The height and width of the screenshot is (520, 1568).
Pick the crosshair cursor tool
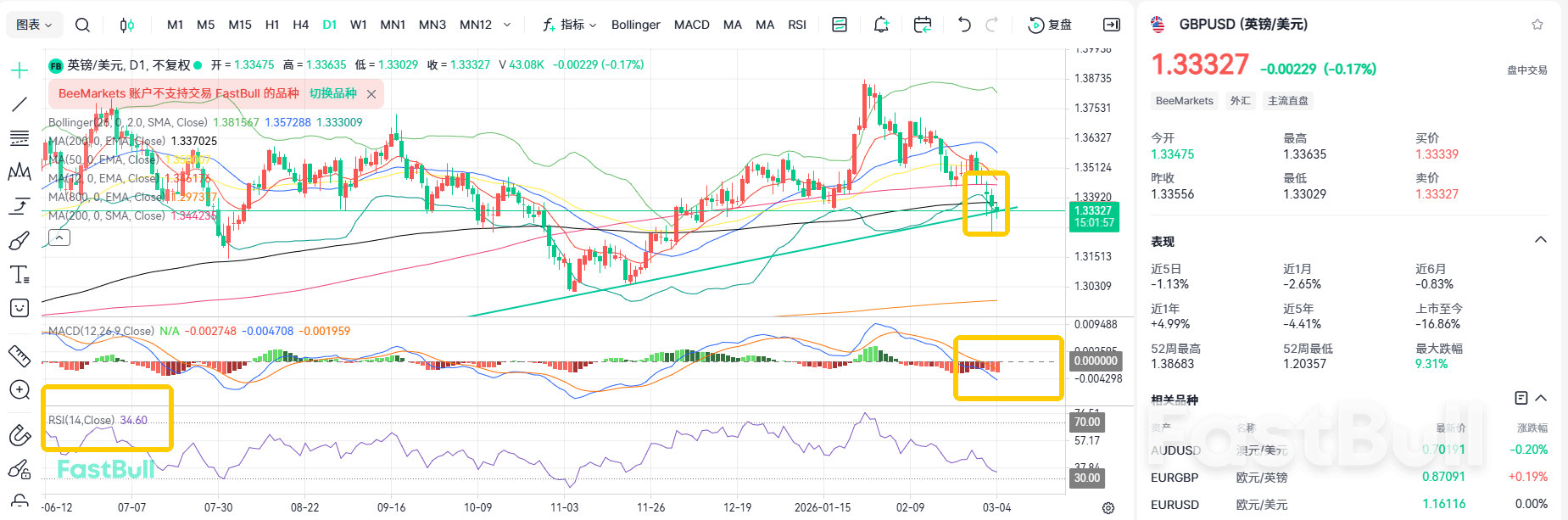pos(20,70)
